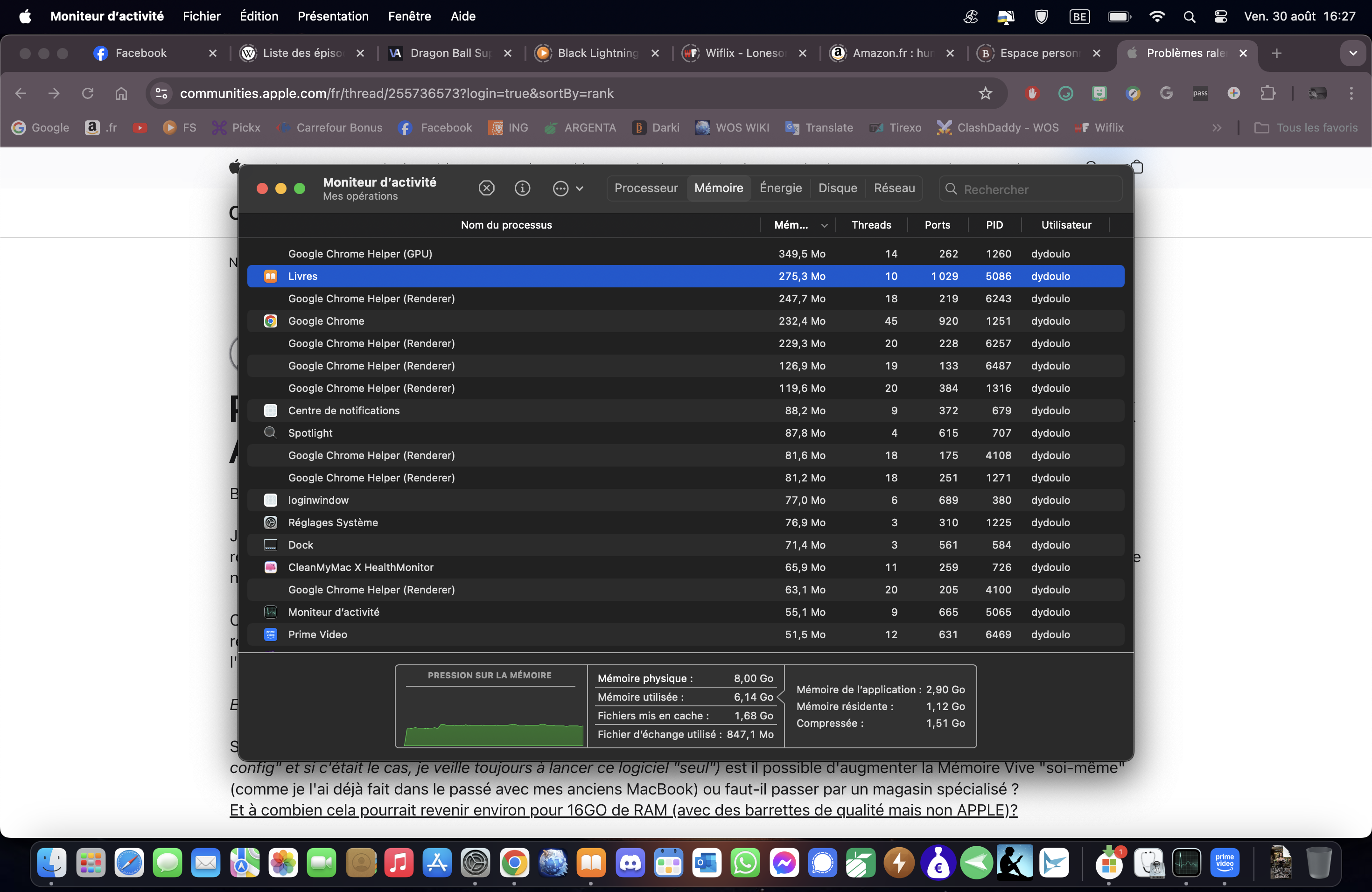Select the Disque tab

pyautogui.click(x=837, y=188)
